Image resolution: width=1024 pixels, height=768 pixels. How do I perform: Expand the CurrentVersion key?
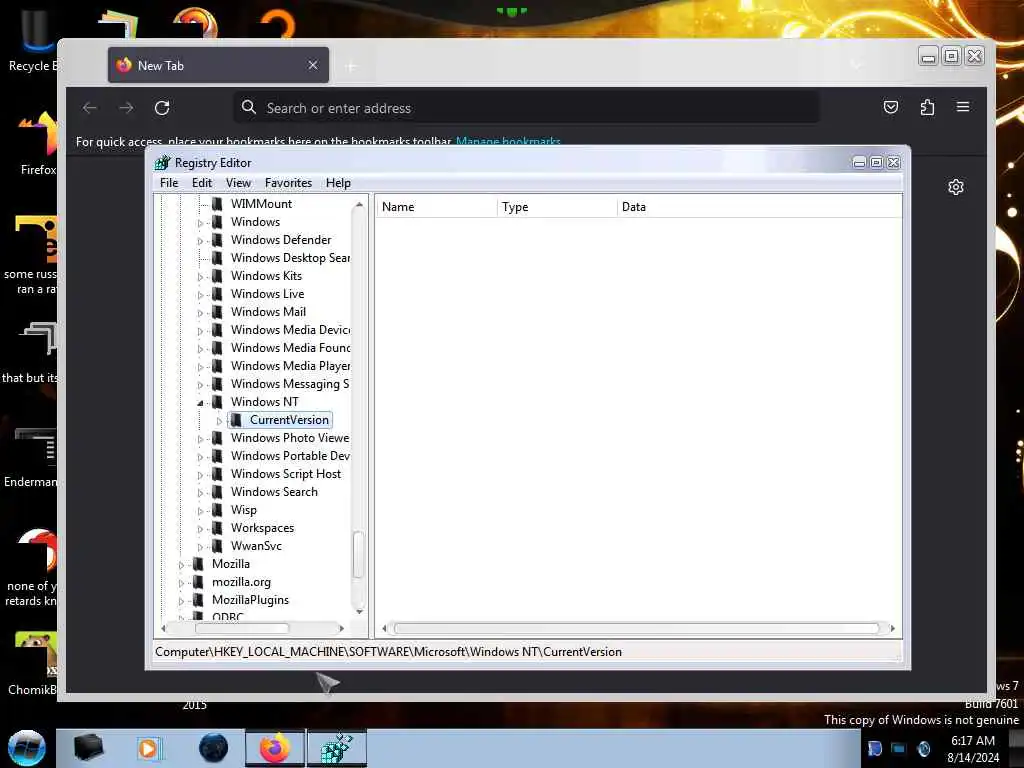219,421
